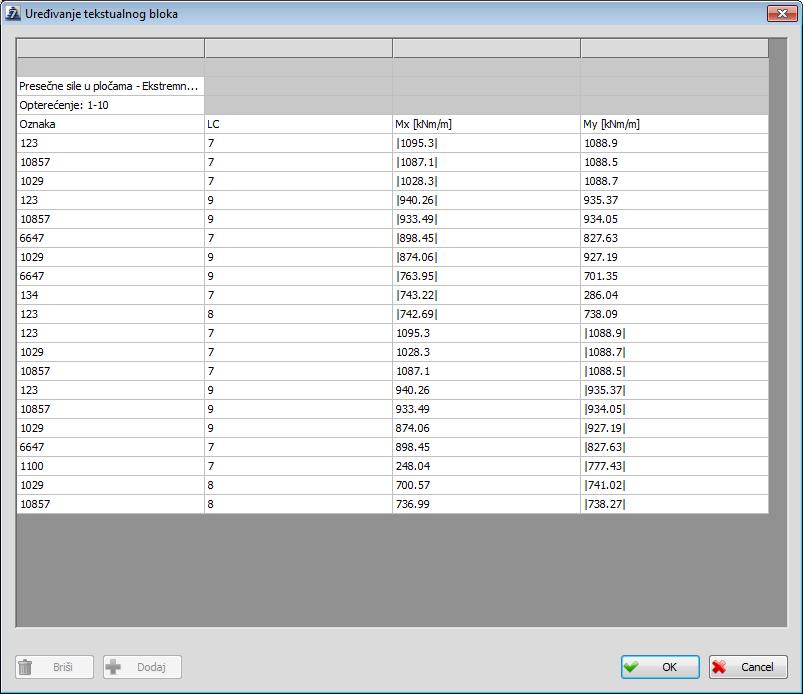803x694 pixels.
Task: Select the |898.45| cell in the Mx column
Action: [487, 238]
